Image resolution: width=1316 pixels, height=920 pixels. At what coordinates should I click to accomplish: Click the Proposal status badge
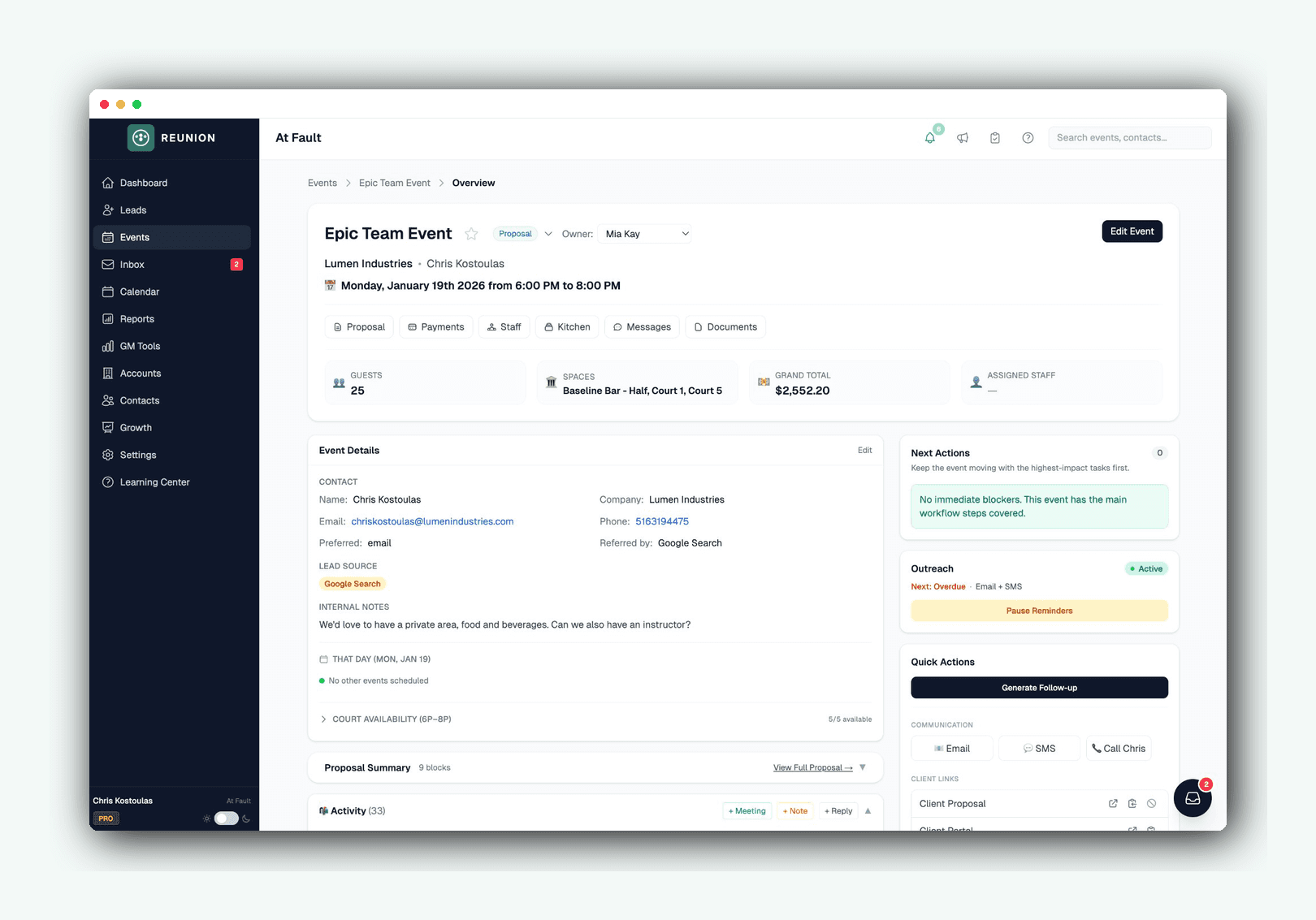(515, 234)
